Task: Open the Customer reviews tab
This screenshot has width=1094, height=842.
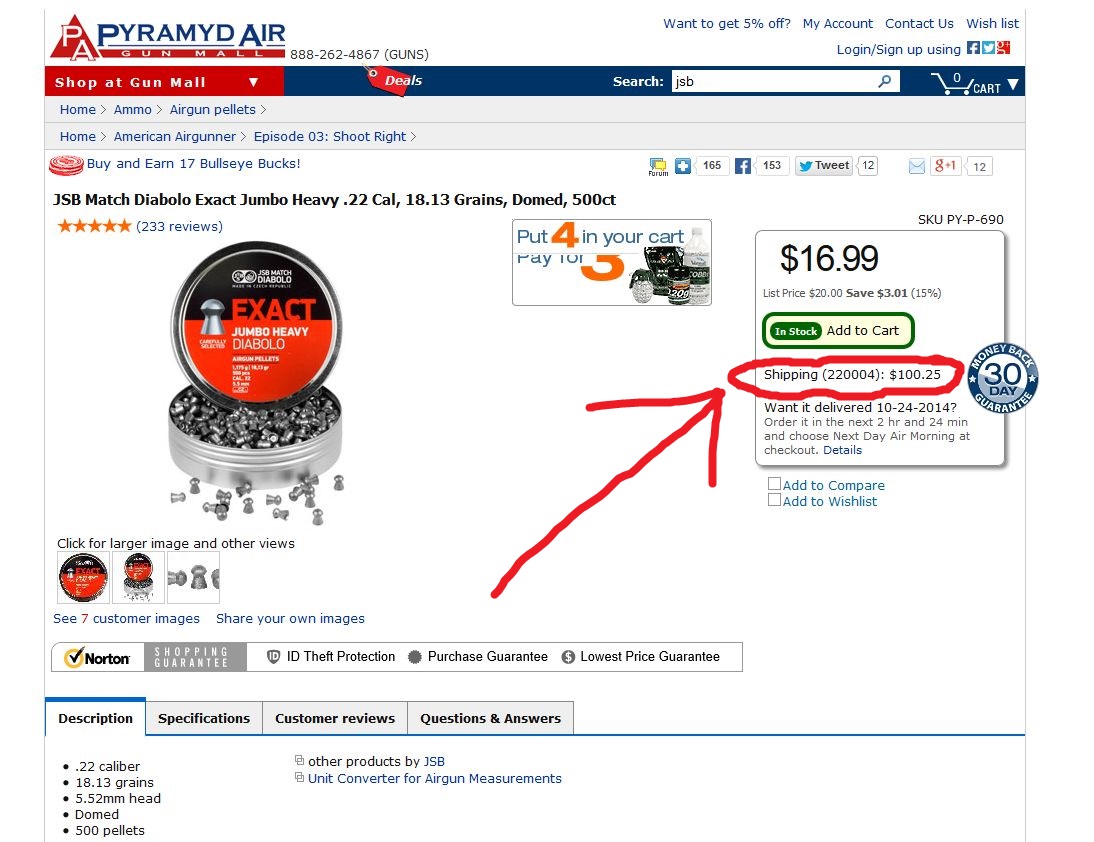Action: click(335, 718)
